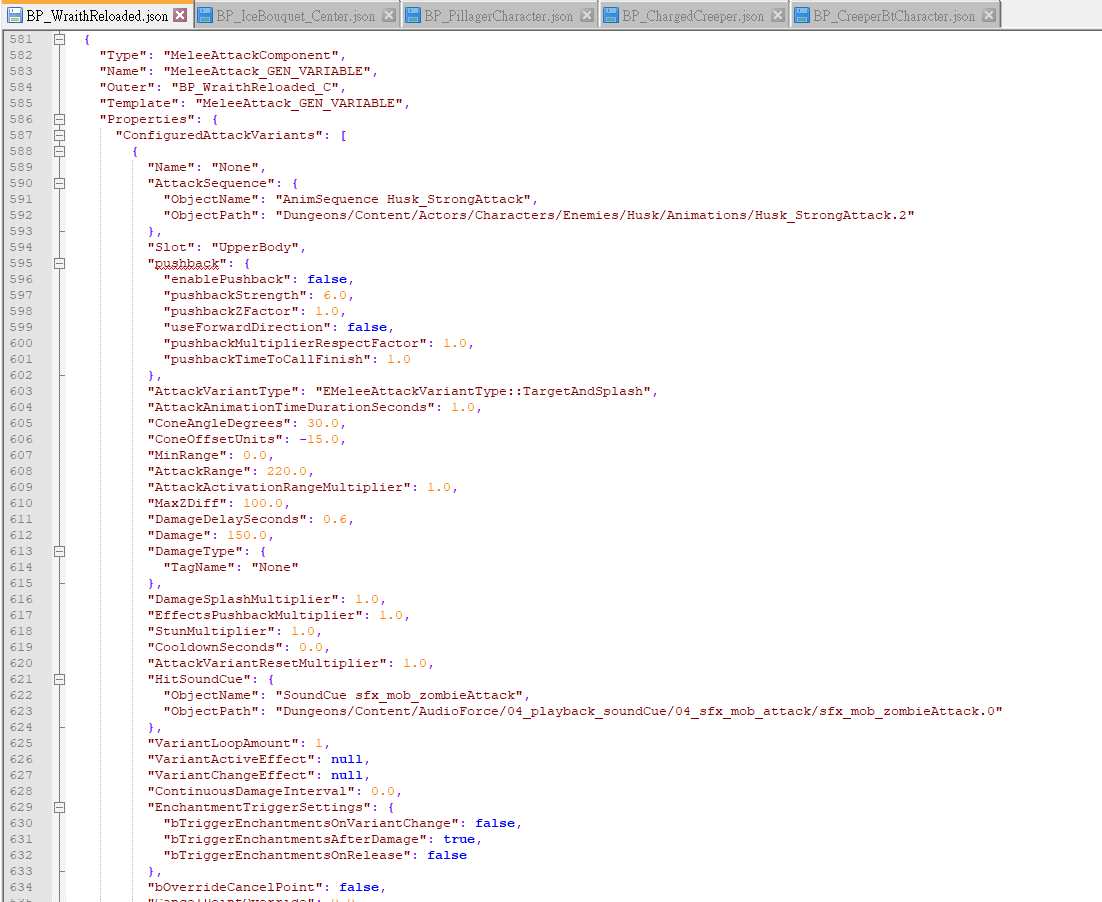Collapse the fold at line 581

point(60,39)
